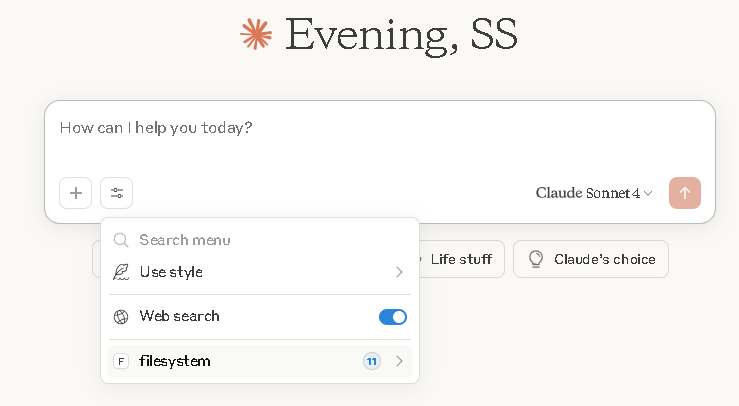Close the search and tools sliders menu
The image size is (739, 406).
tap(116, 193)
